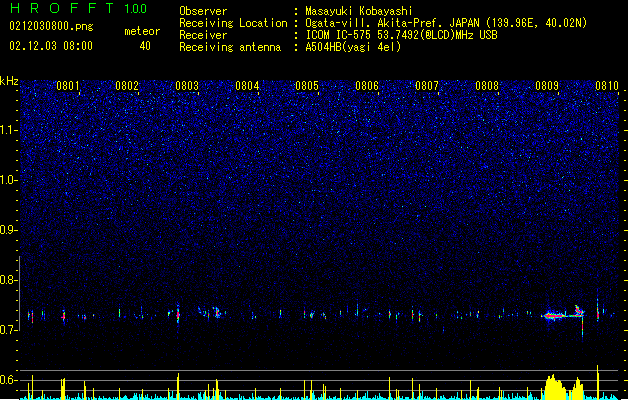This screenshot has height=400, width=629.
Task: Click the wide yellow power peak near 0809
Action: coord(556,388)
